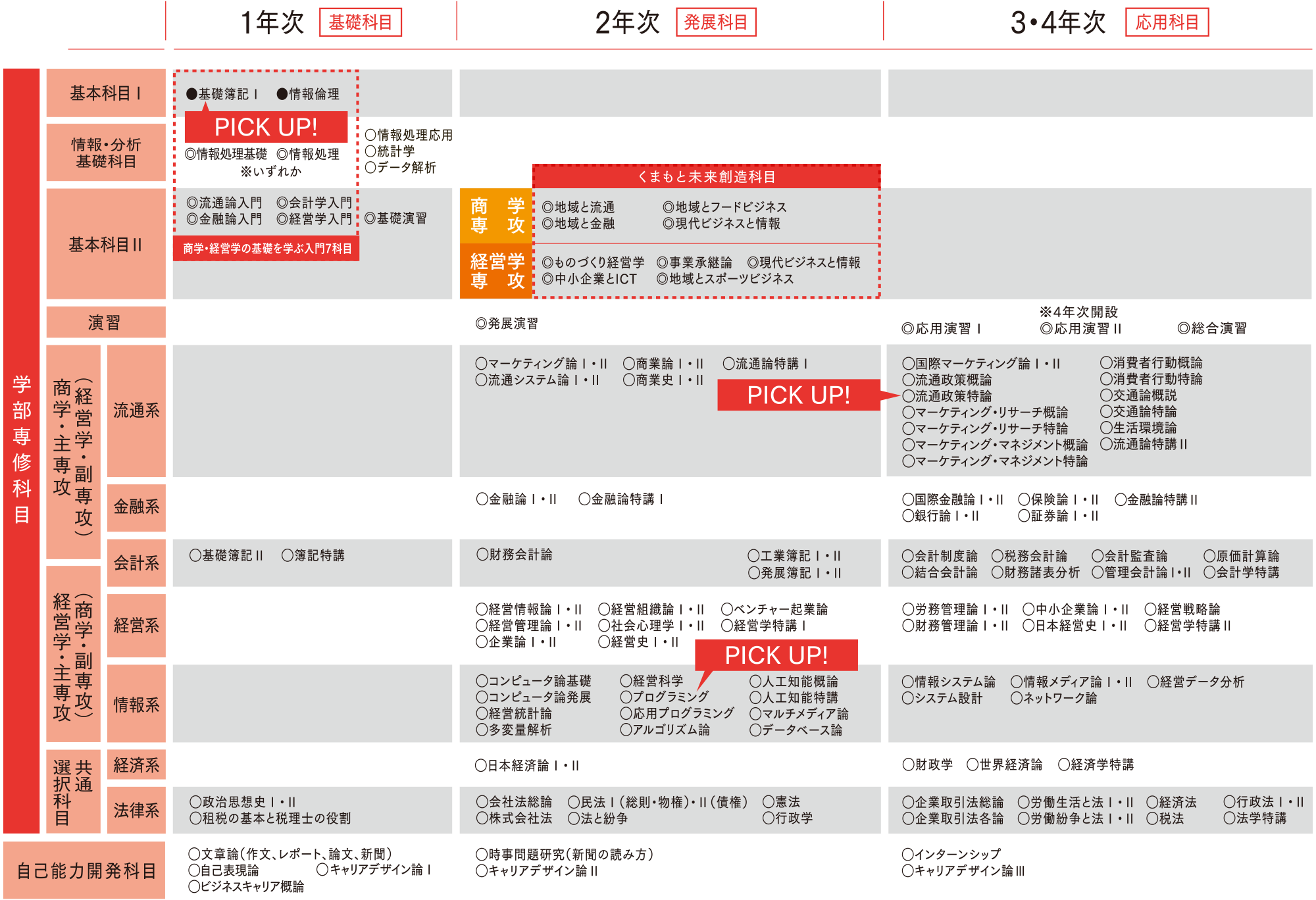Image resolution: width=1316 pixels, height=900 pixels.
Task: Click PICK UP! callout beside 流通政策特論
Action: pos(797,395)
